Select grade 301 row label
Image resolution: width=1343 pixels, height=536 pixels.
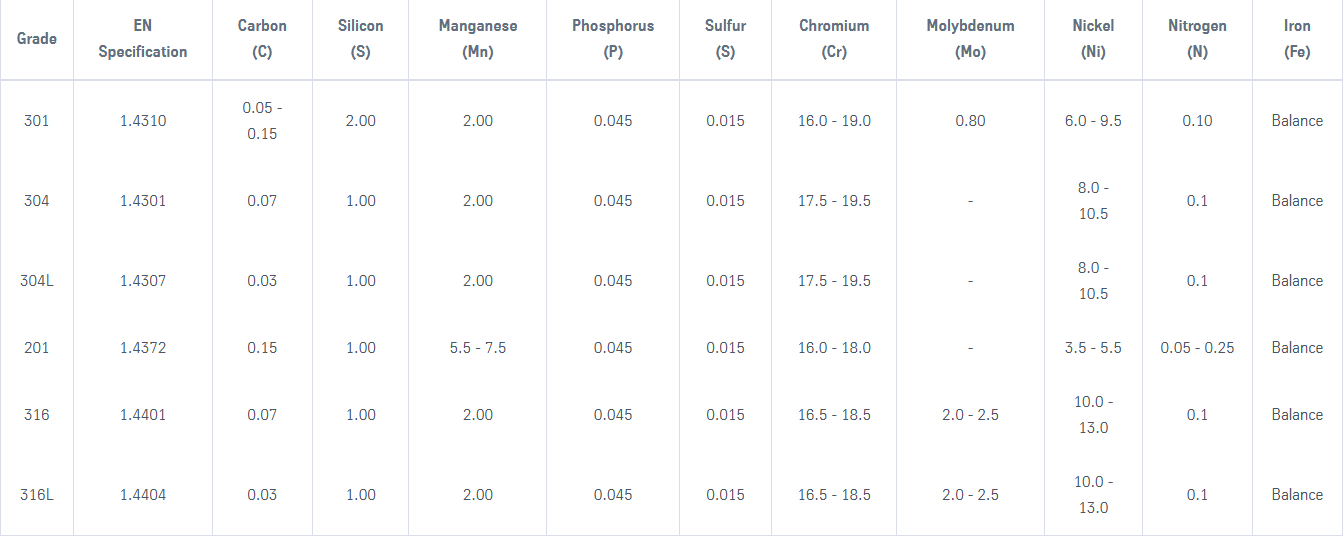pyautogui.click(x=37, y=121)
